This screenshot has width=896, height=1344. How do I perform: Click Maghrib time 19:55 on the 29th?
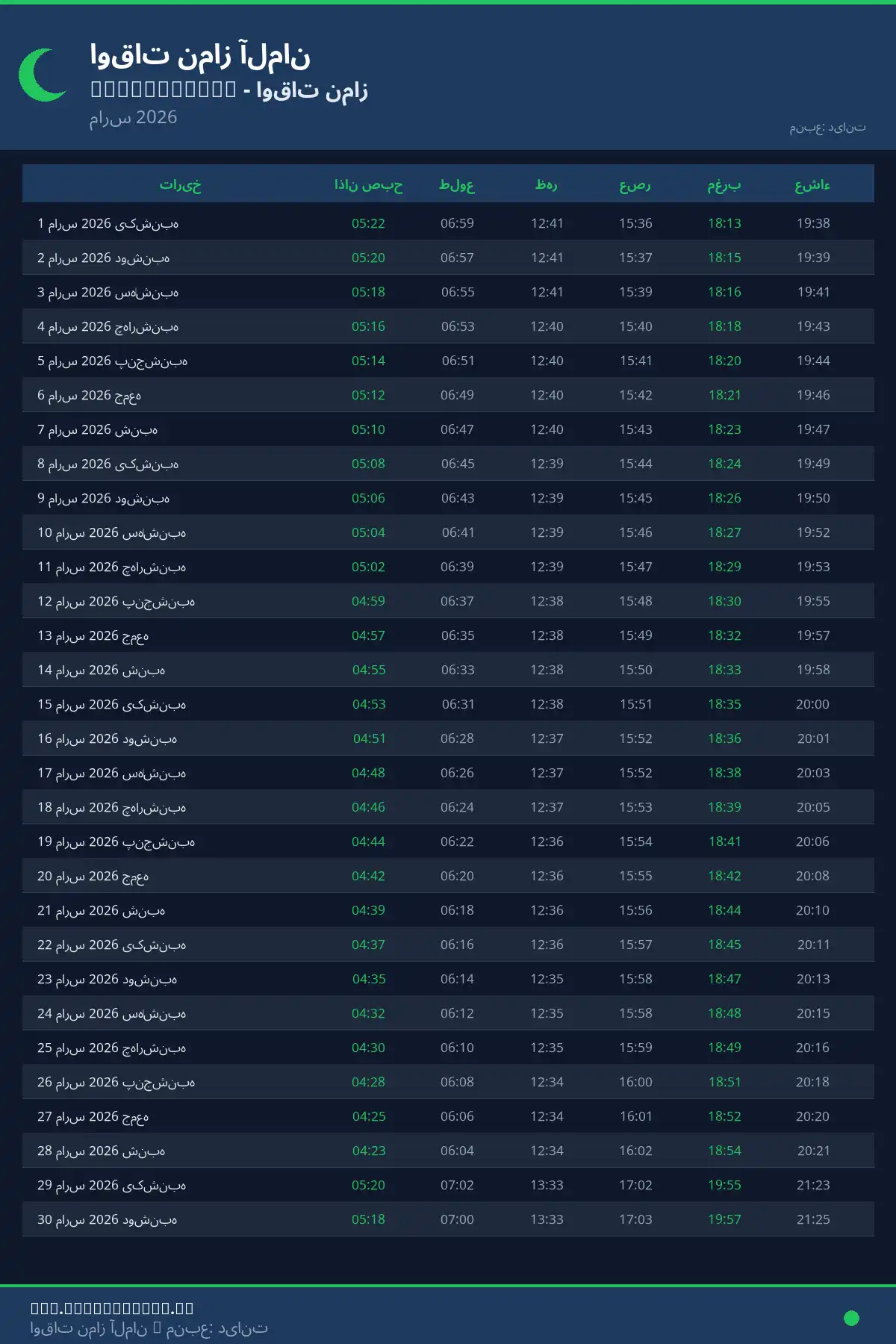pos(724,1185)
